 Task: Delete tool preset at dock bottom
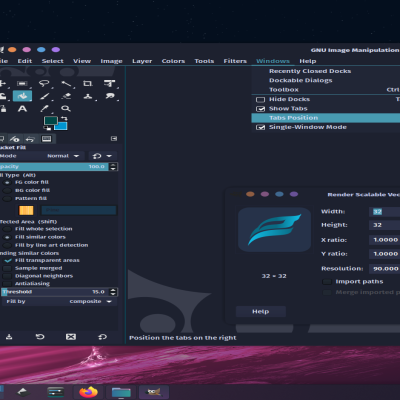71,337
